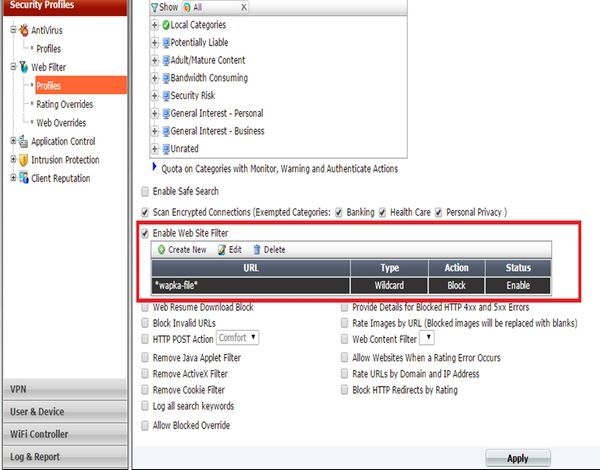The image size is (600, 470).
Task: Expand the Adult/Mature Content node
Action: coord(155,60)
